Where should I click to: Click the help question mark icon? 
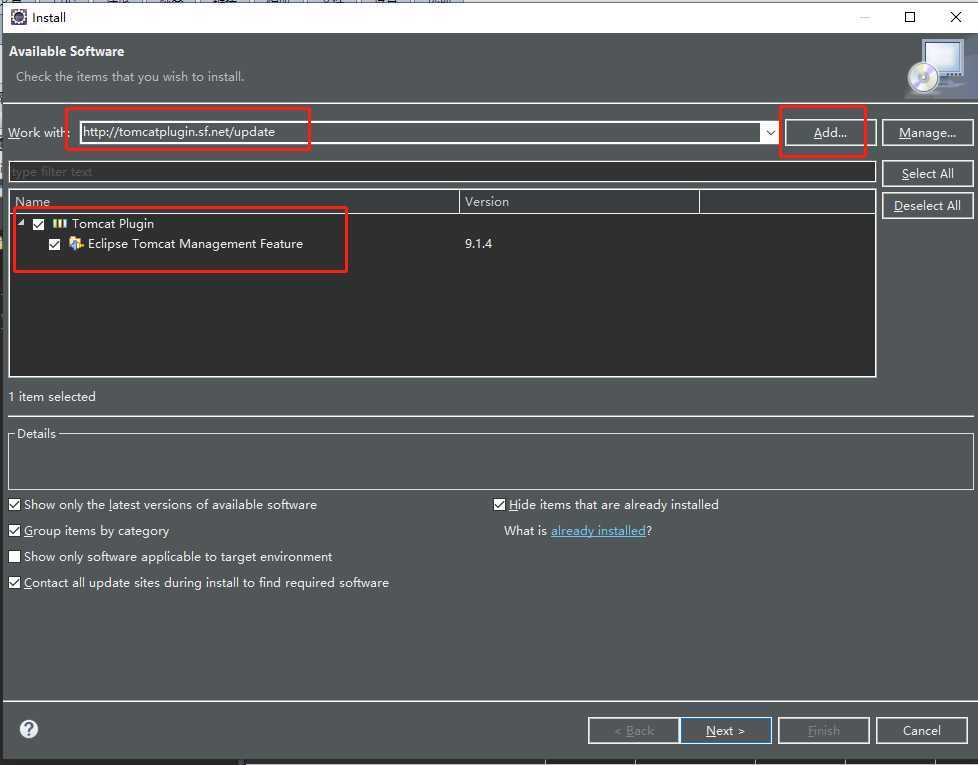tap(29, 729)
